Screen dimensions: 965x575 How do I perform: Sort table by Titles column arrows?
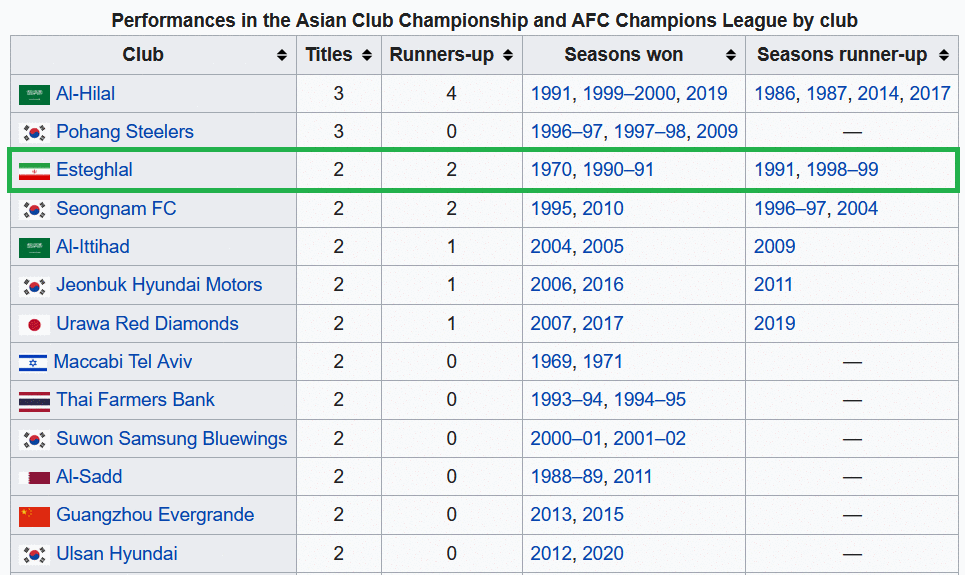pos(367,55)
